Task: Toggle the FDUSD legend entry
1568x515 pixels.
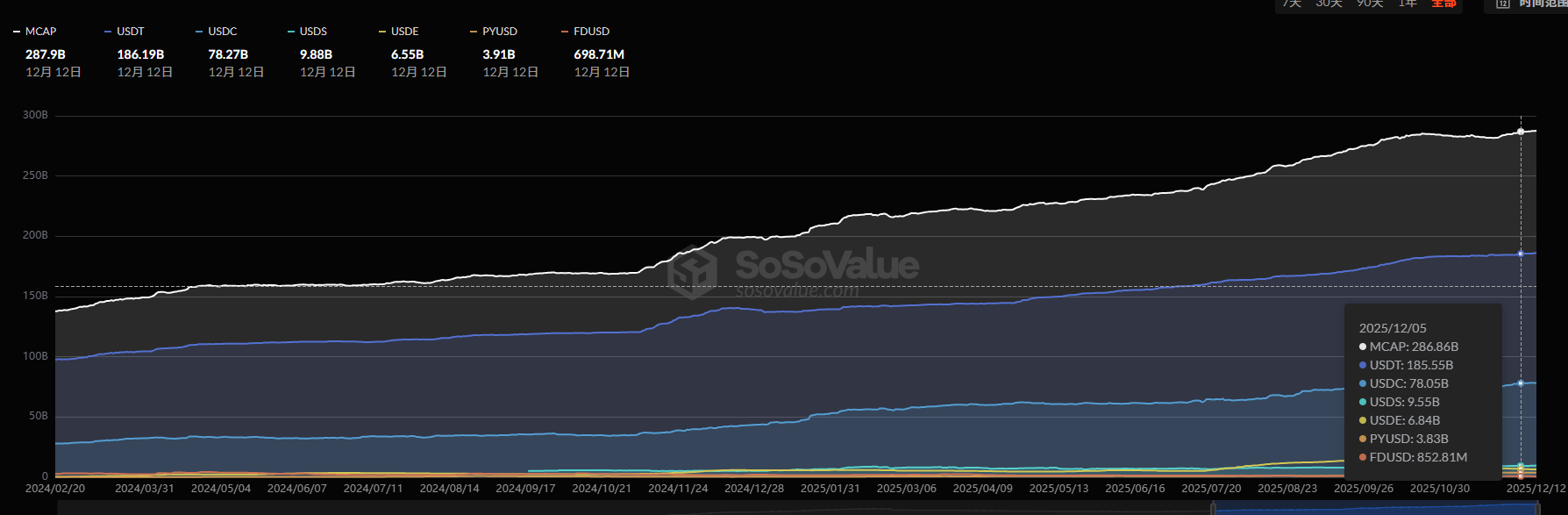Action: (591, 32)
